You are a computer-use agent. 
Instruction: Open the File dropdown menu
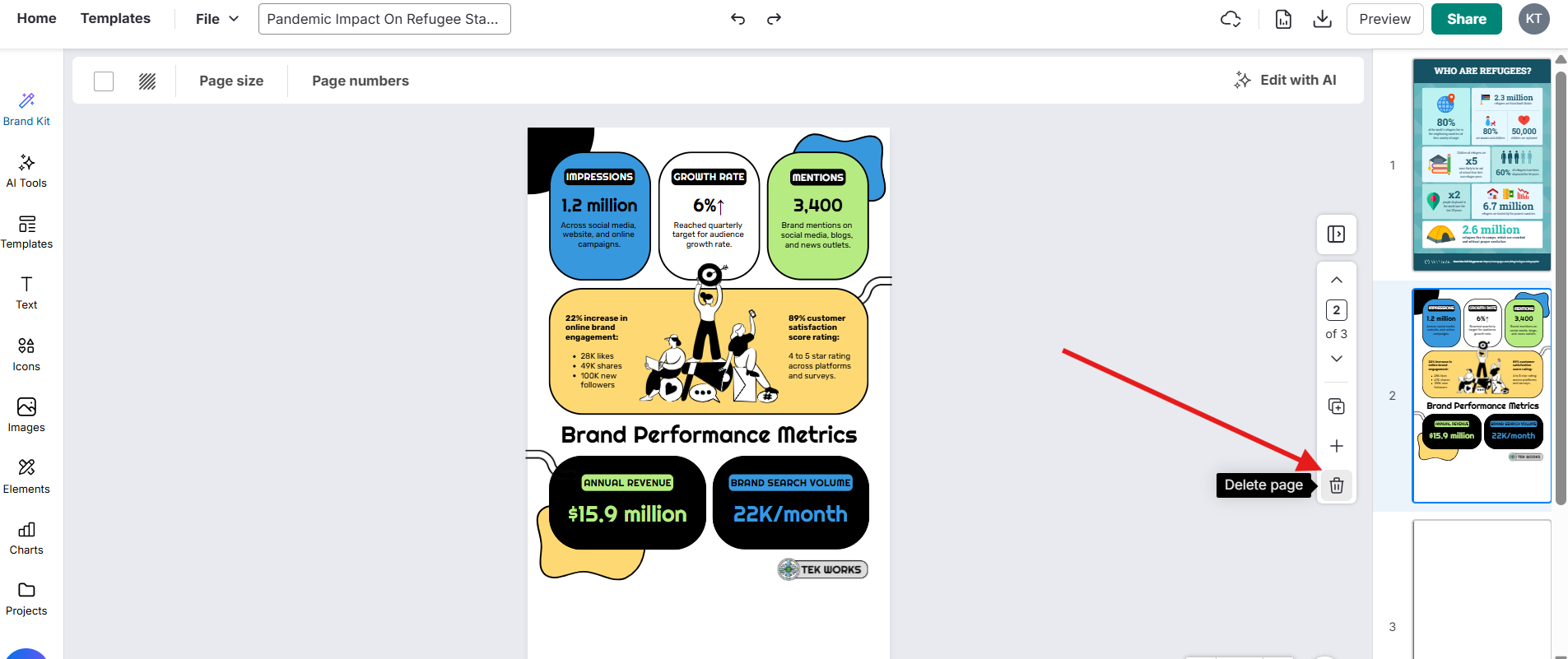217,19
